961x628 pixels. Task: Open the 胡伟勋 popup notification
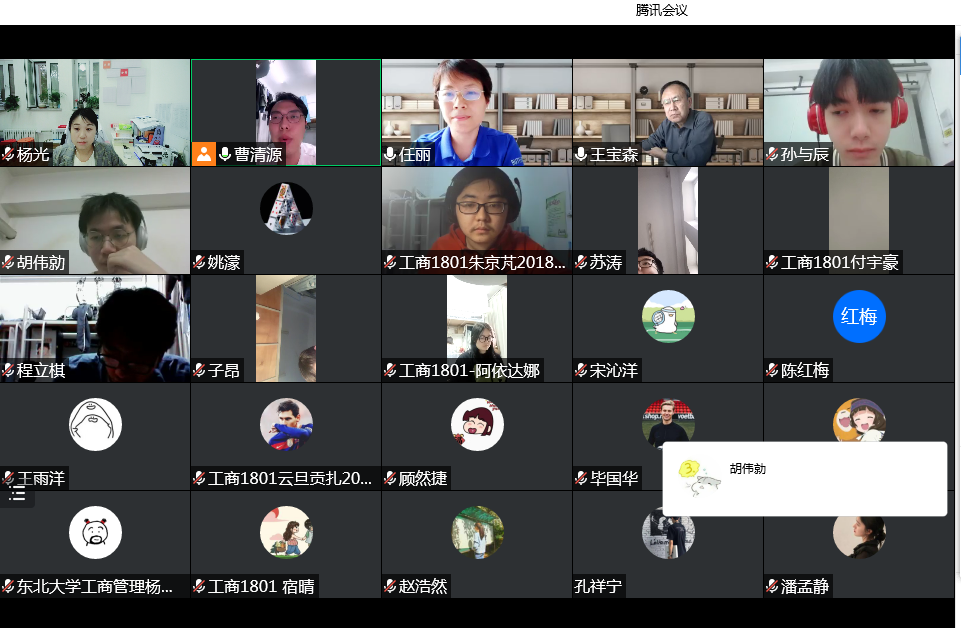point(804,479)
